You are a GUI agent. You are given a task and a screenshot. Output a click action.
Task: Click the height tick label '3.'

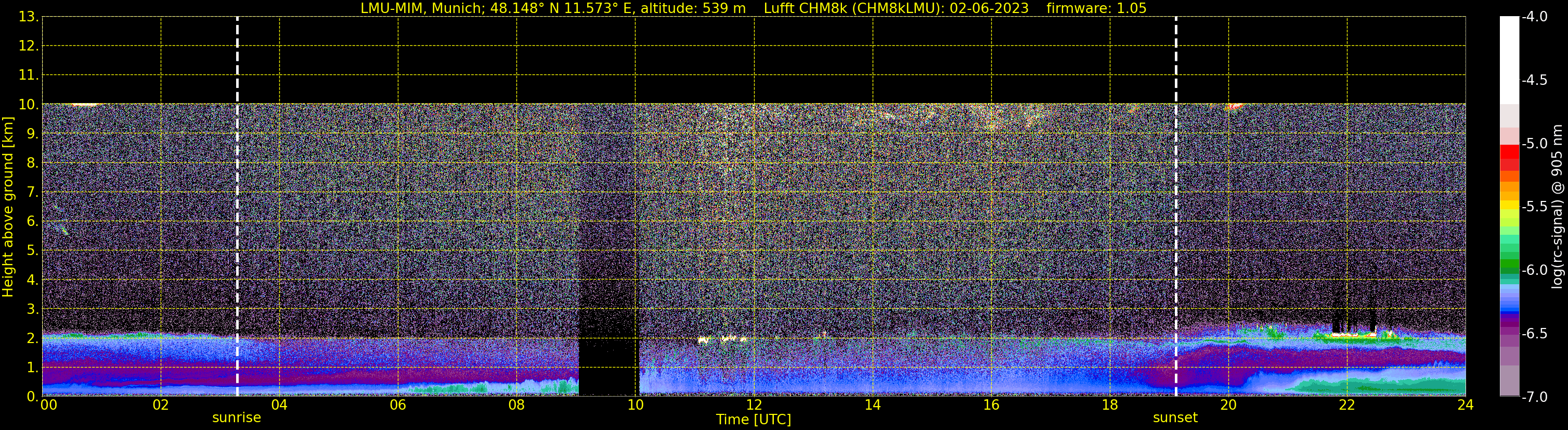click(32, 309)
